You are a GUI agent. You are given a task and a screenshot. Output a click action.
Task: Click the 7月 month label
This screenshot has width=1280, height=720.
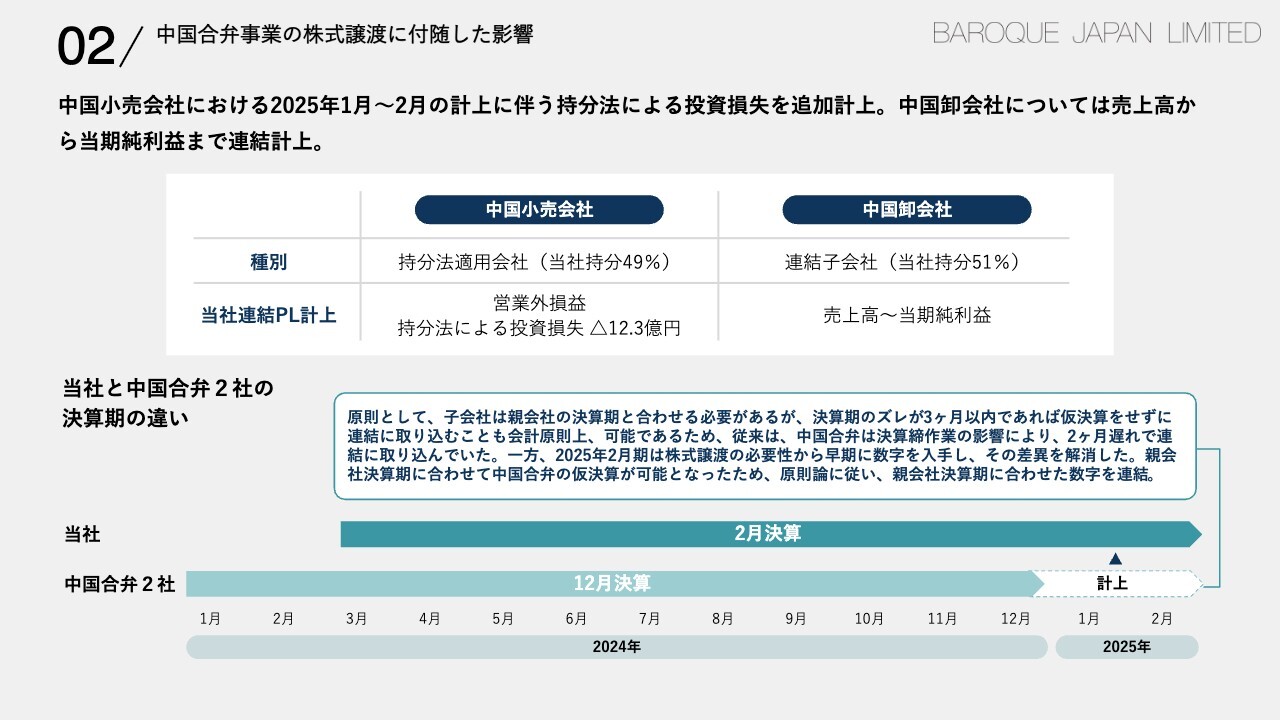(x=650, y=619)
